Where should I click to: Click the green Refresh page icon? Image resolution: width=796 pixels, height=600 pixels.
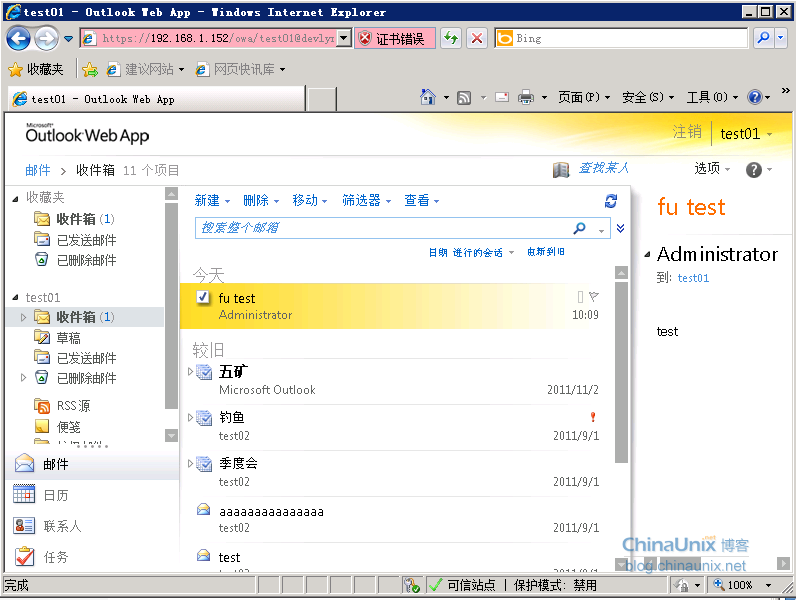pyautogui.click(x=451, y=39)
